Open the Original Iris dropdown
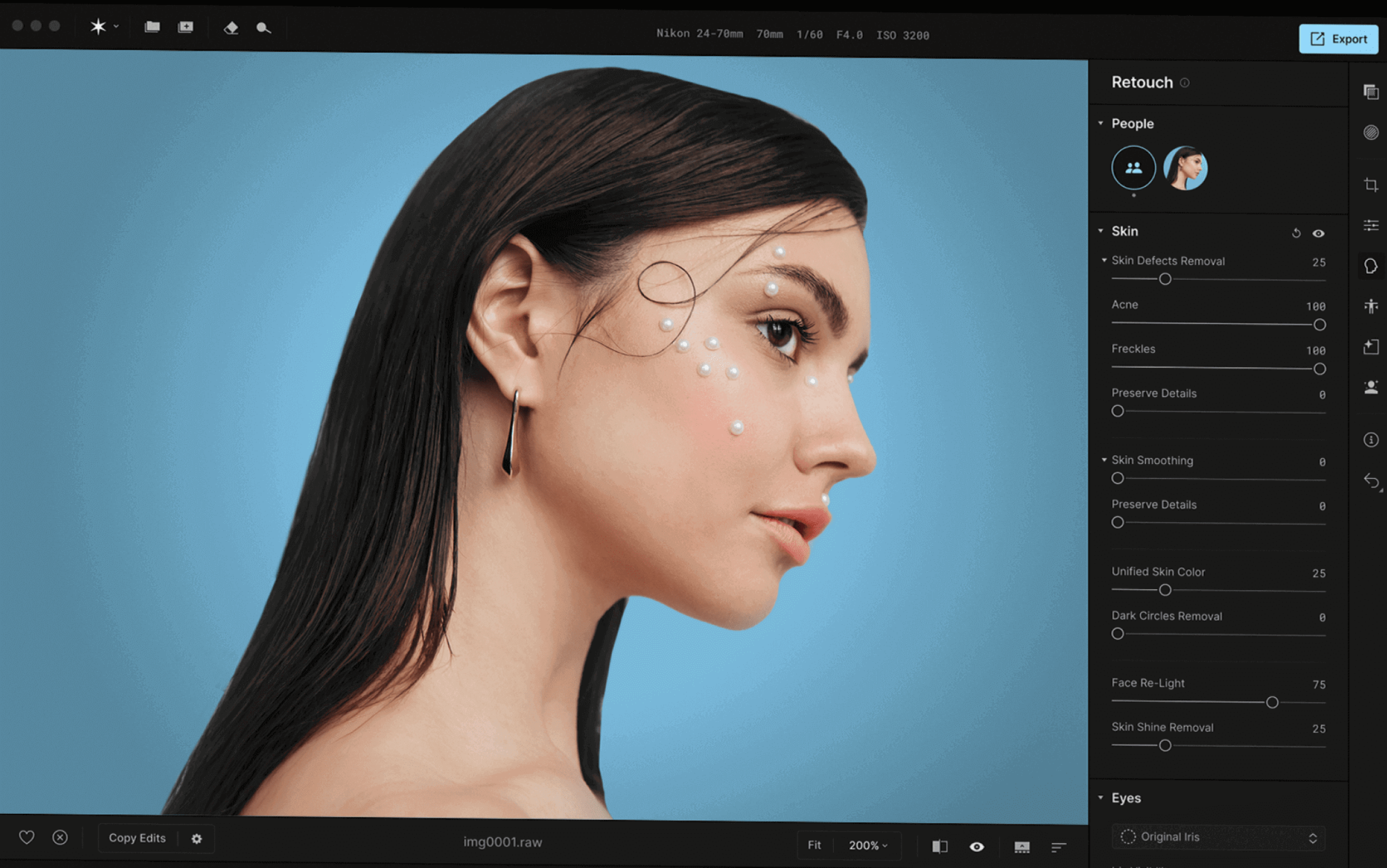This screenshot has height=868, width=1387. point(1218,837)
